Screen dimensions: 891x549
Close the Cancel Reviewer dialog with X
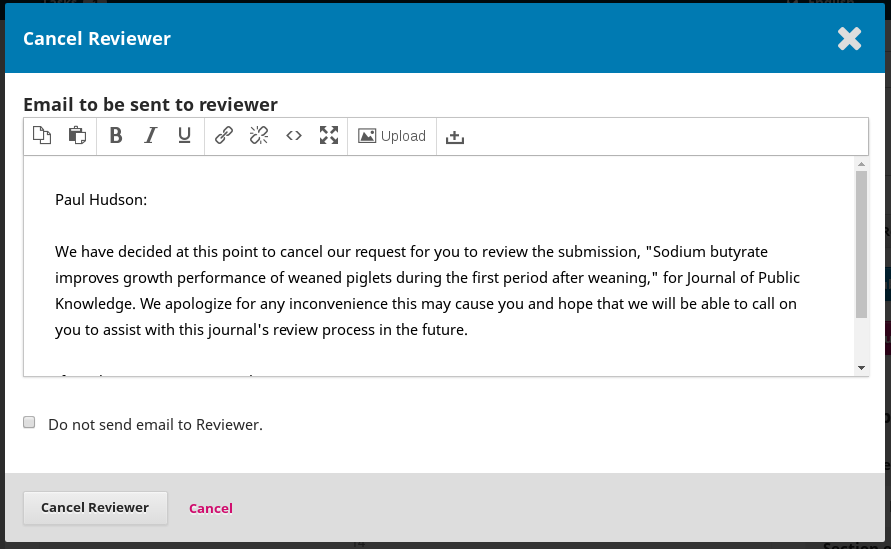pyautogui.click(x=850, y=39)
